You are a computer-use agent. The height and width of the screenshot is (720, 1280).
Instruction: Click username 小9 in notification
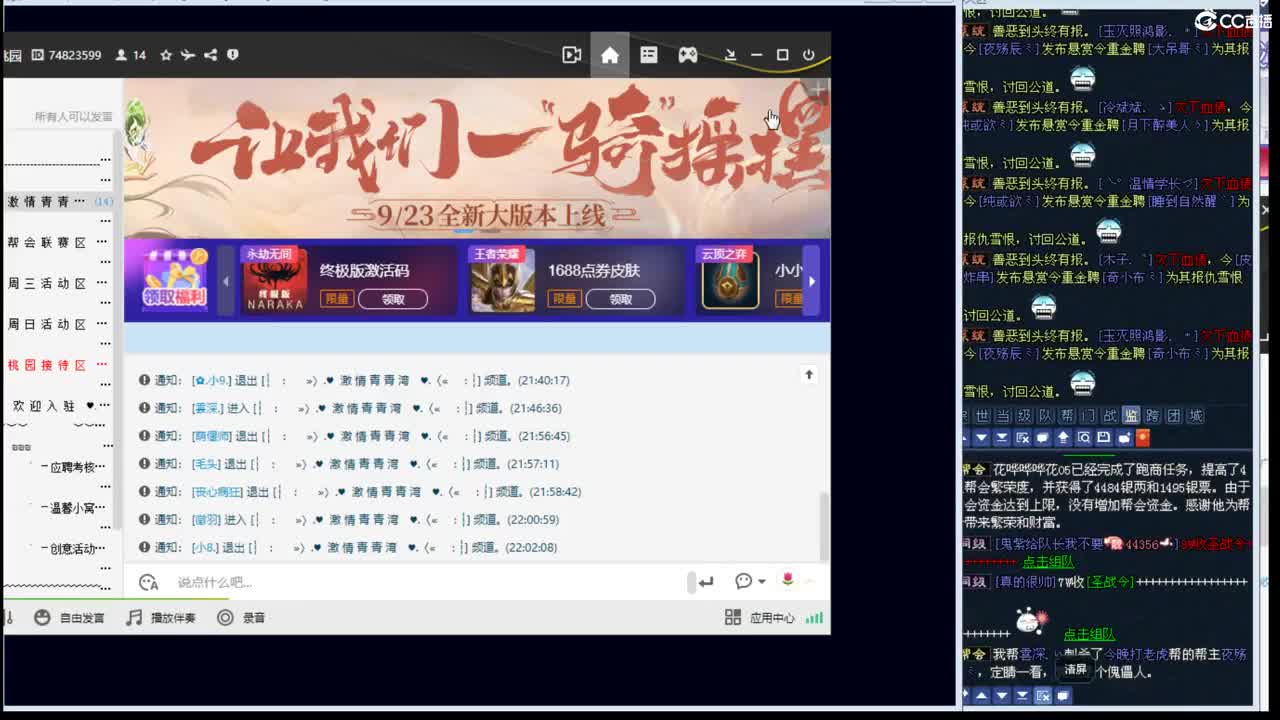click(212, 381)
